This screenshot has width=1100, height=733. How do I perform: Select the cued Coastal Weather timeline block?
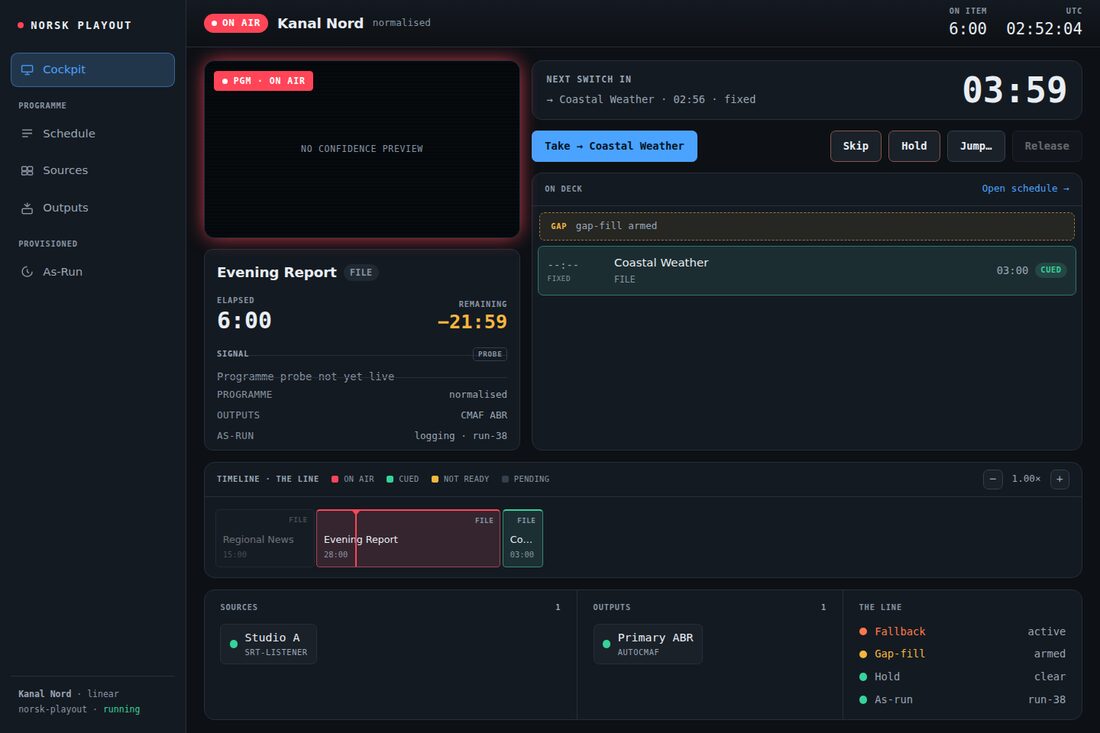(x=523, y=538)
